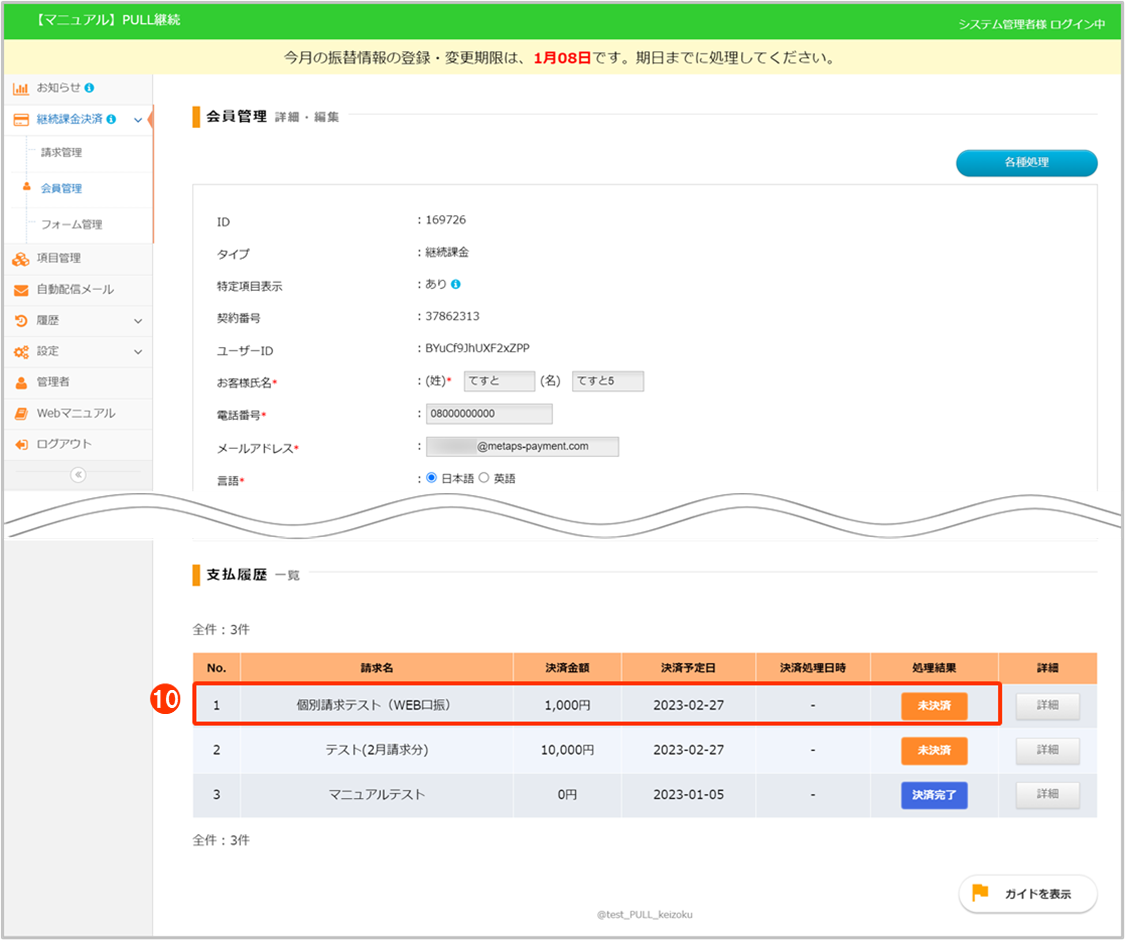This screenshot has height=940, width=1125.
Task: Collapse the 継続課金決済 menu chevron
Action: (x=138, y=120)
